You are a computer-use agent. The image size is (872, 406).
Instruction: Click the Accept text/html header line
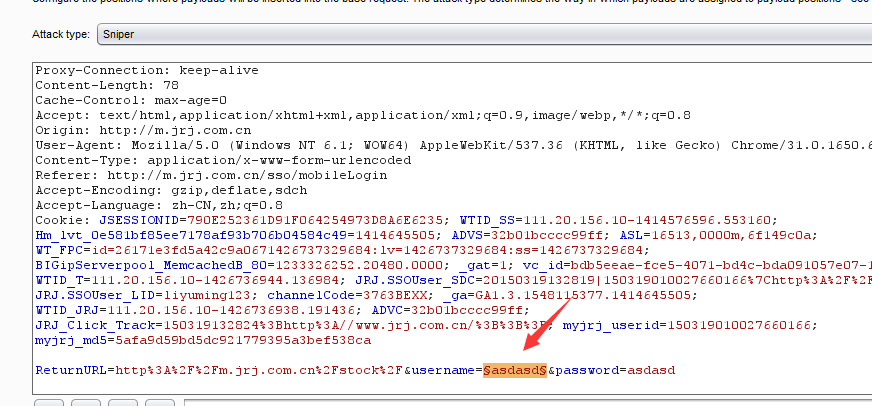(363, 116)
